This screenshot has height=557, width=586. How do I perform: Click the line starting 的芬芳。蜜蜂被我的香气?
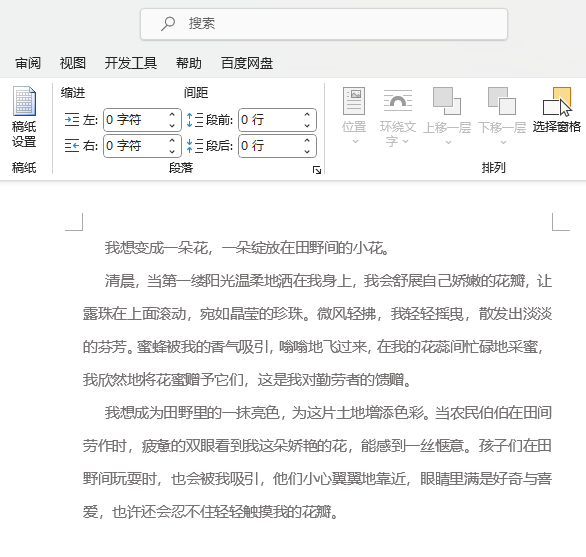click(x=312, y=347)
